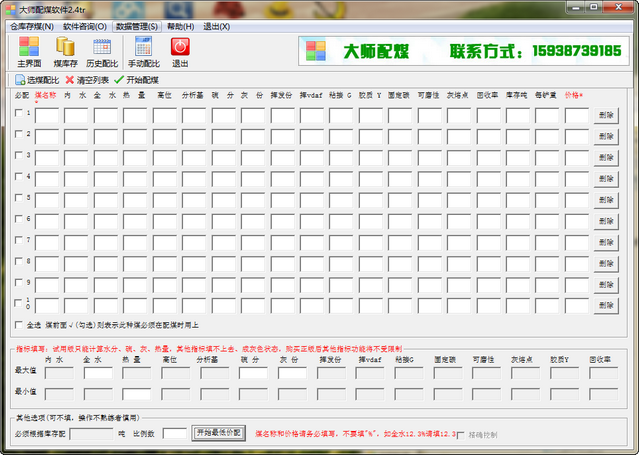Image resolution: width=639 pixels, height=455 pixels.
Task: Click the 内水 field in row 2
Action: click(76, 137)
